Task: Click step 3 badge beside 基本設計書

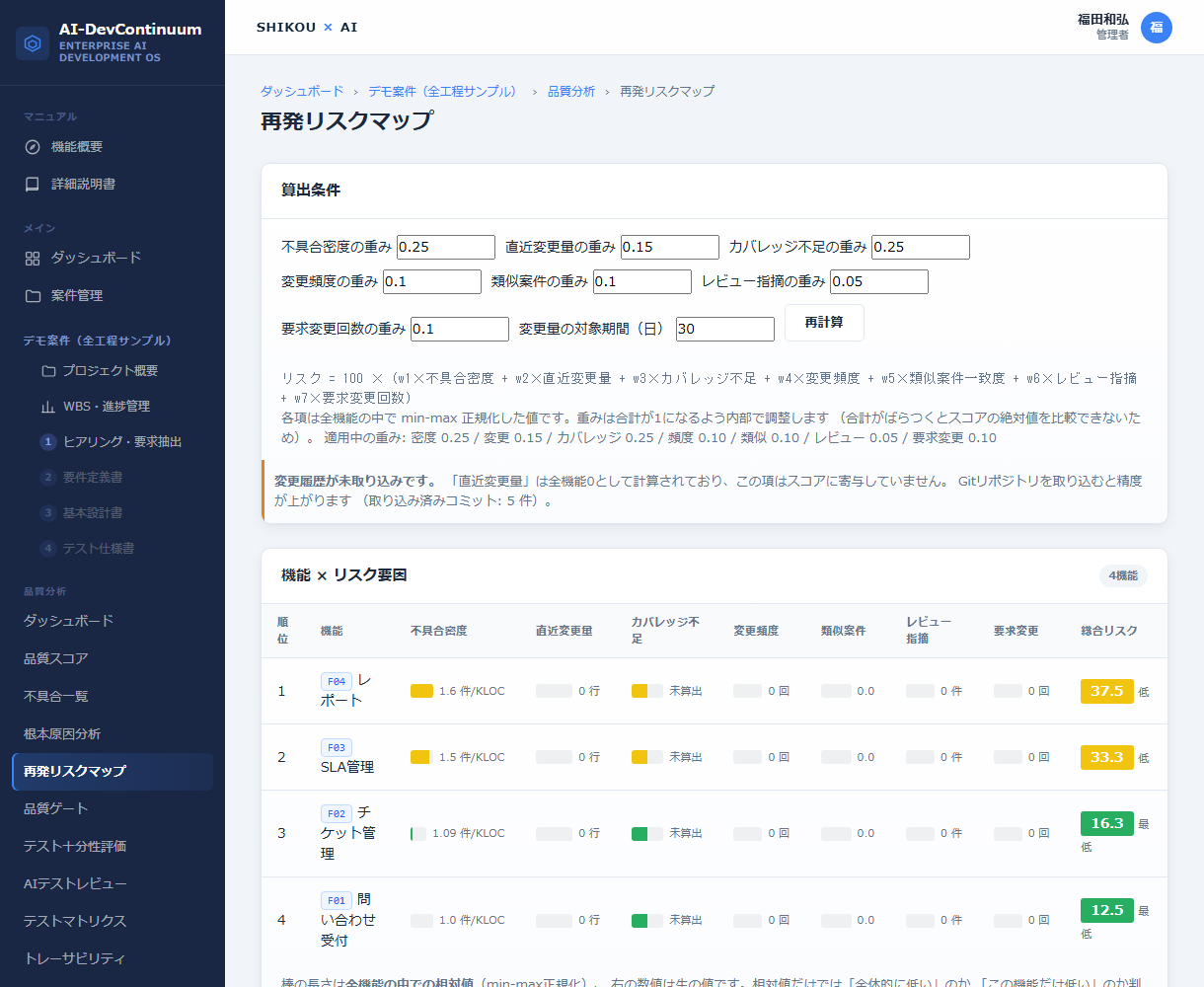Action: click(x=47, y=513)
